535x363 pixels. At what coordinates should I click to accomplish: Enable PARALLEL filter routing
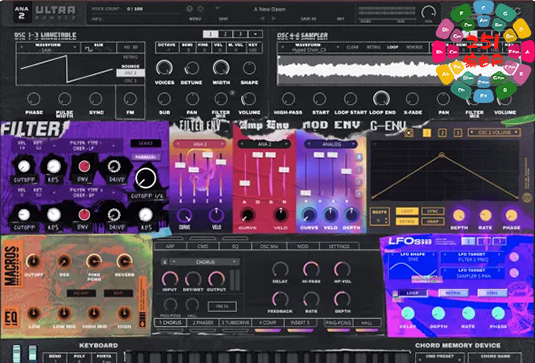[x=146, y=157]
